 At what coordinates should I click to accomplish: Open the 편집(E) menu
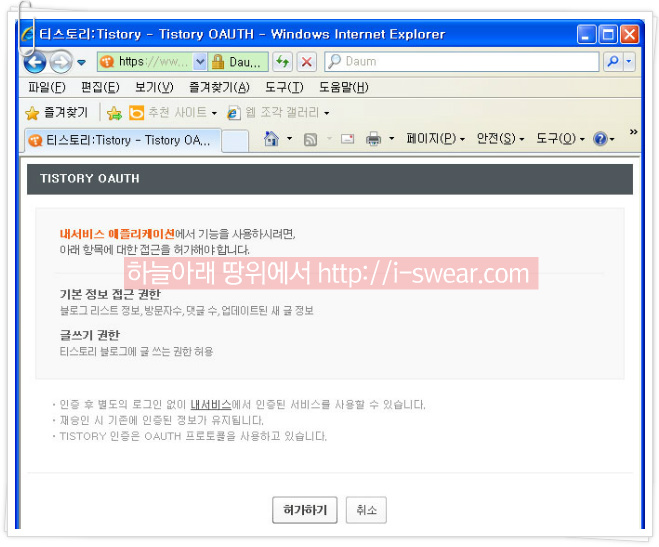[100, 87]
